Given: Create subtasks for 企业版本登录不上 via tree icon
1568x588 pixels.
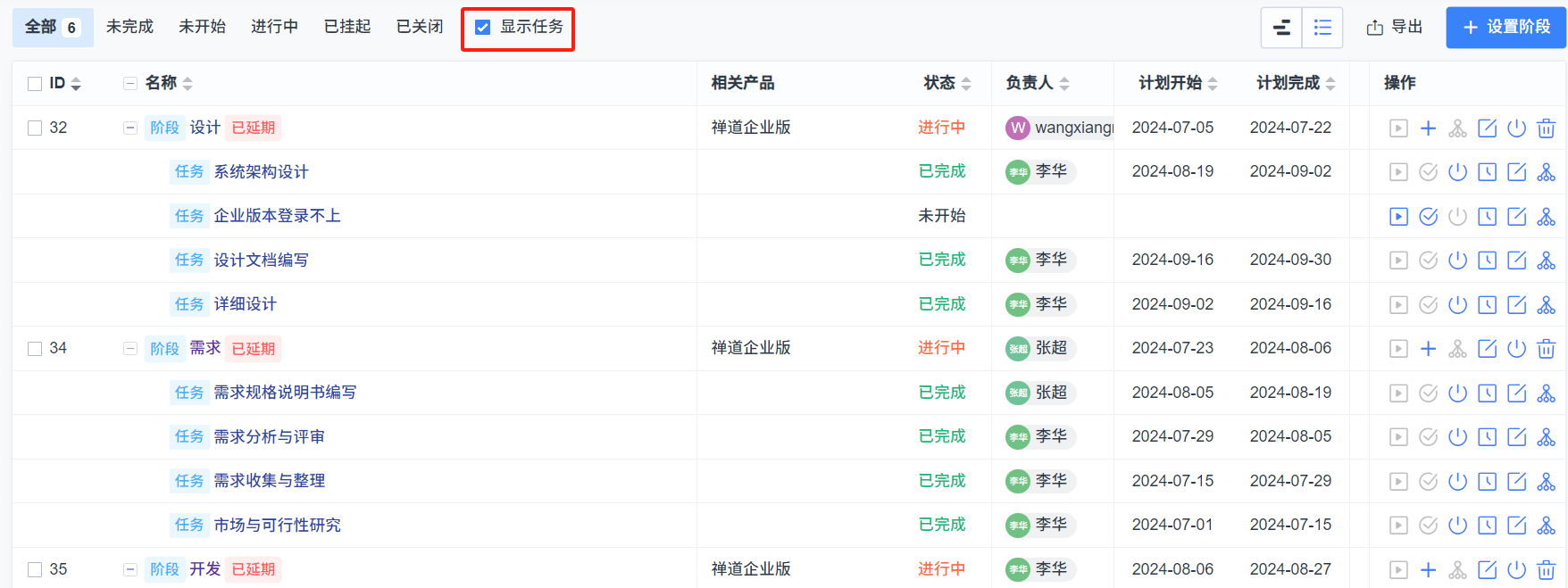Looking at the screenshot, I should tap(1547, 217).
